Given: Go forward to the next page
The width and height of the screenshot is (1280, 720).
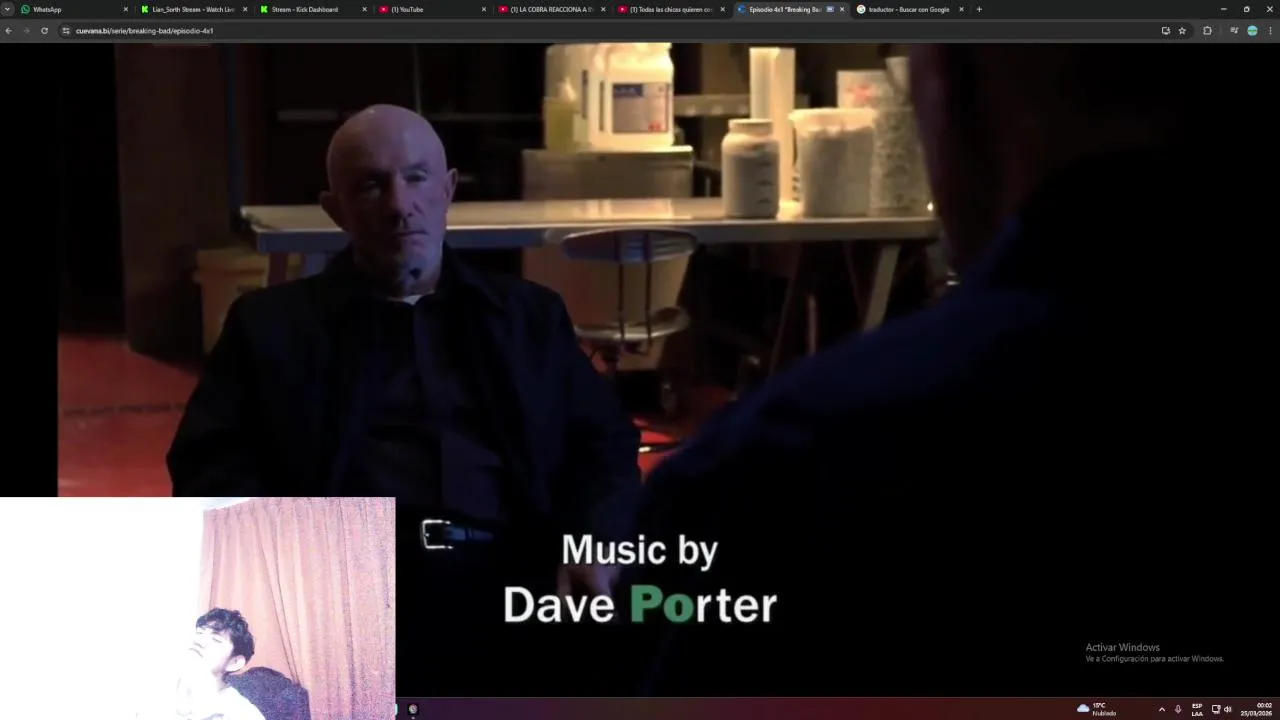Looking at the screenshot, I should [x=27, y=31].
